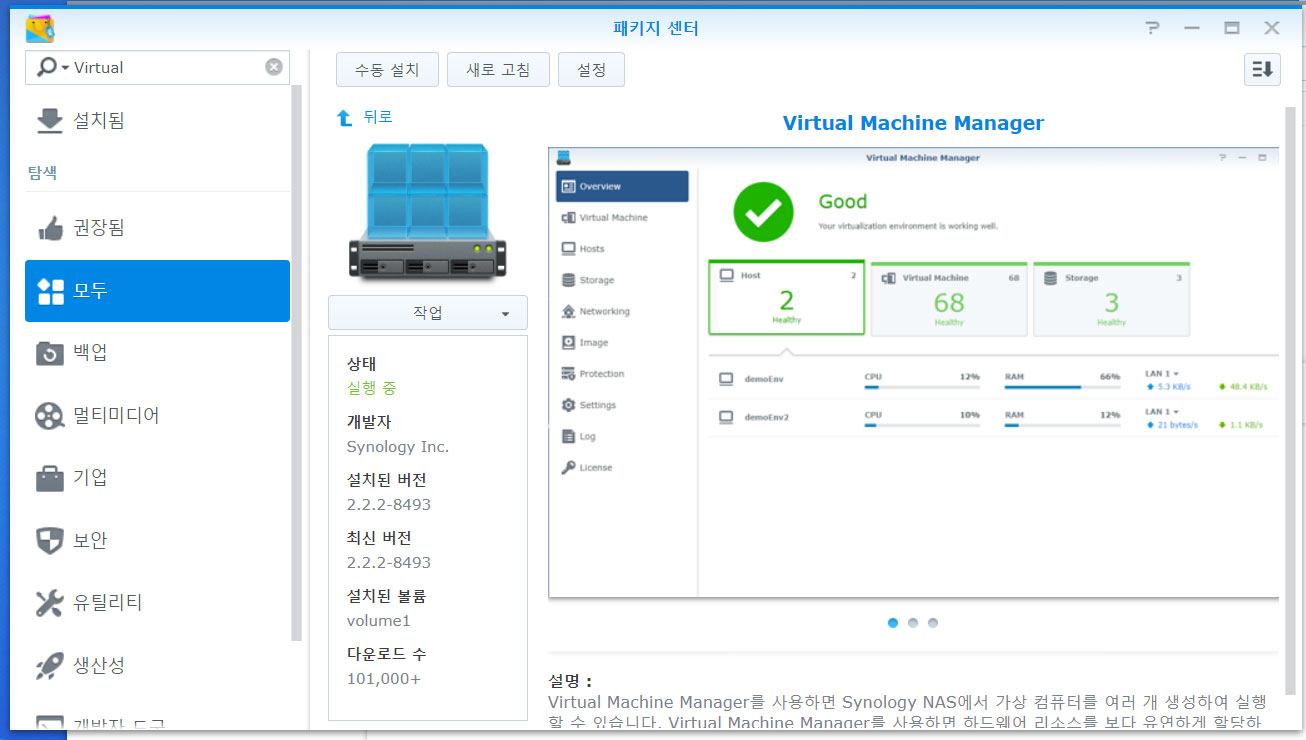
Task: Click the Virtual Machine Manager title heading
Action: (913, 123)
